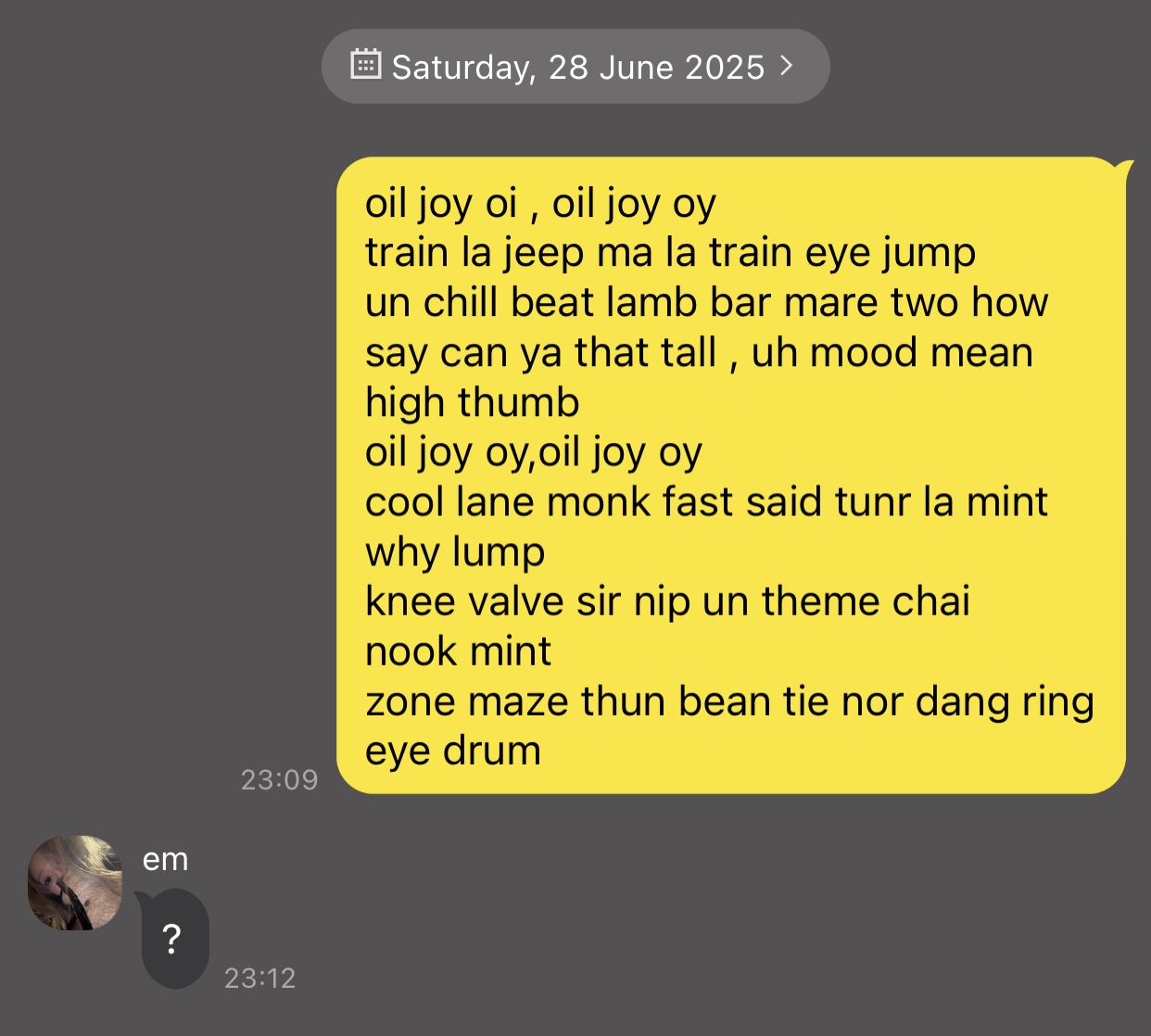Click the line 'knee valve sir nip un theme chai'

point(667,601)
